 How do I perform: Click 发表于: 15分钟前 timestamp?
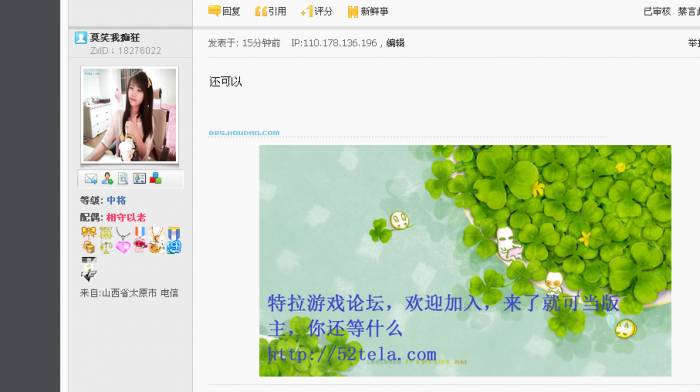coord(244,43)
